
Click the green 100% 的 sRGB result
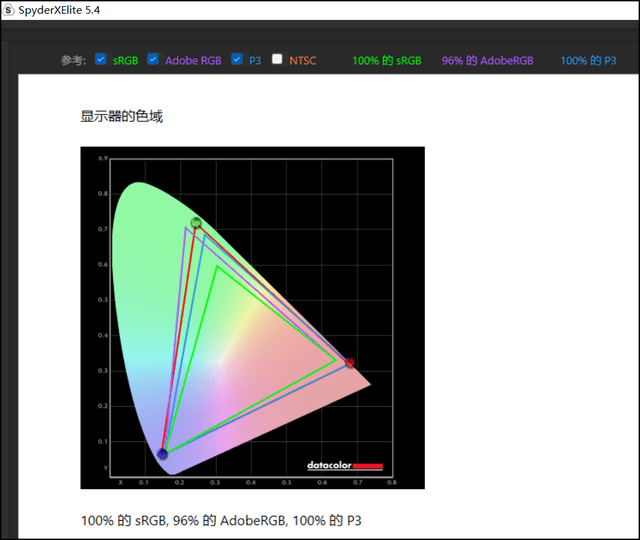pos(386,61)
